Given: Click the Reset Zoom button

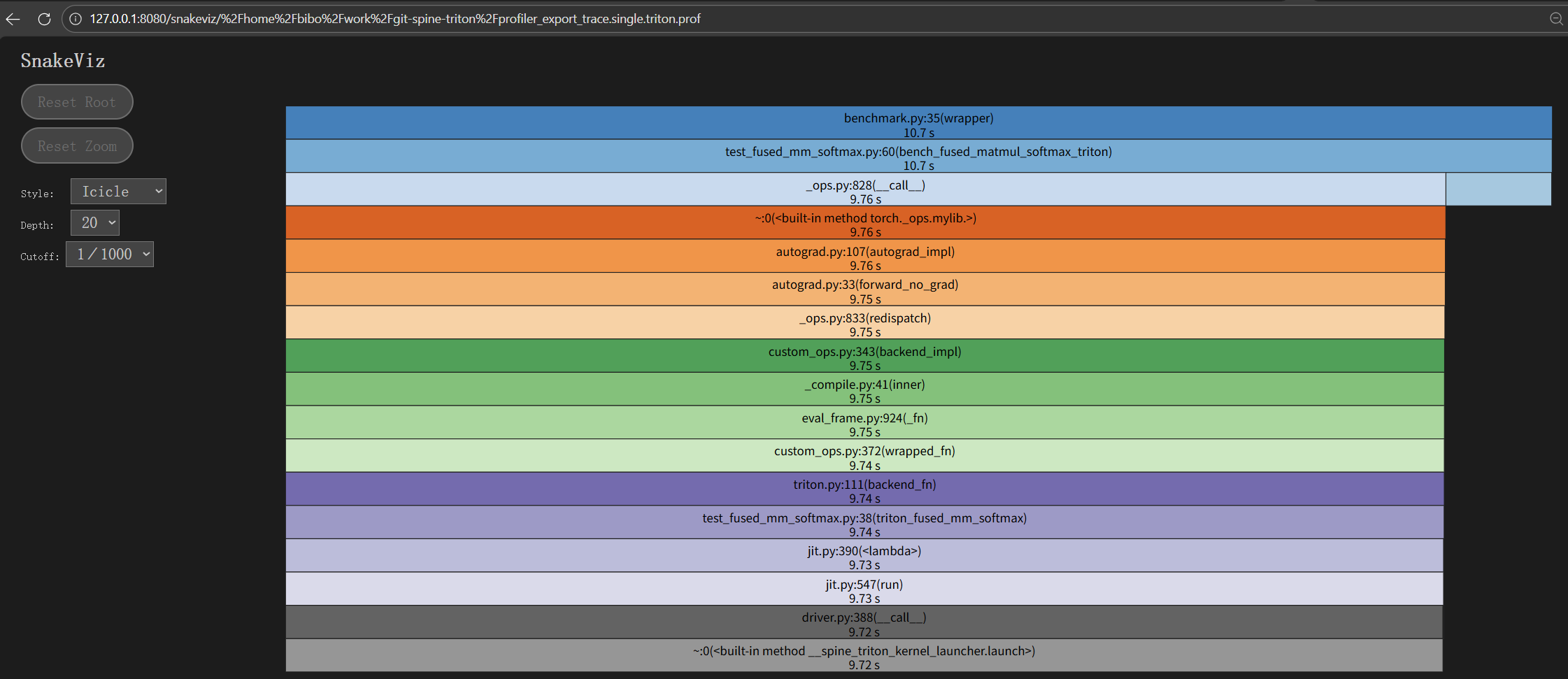Looking at the screenshot, I should coord(77,146).
